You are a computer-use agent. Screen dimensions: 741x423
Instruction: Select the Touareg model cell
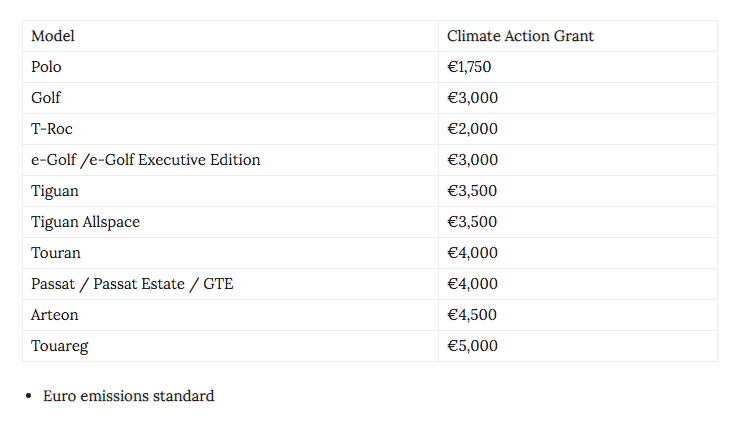pyautogui.click(x=60, y=346)
